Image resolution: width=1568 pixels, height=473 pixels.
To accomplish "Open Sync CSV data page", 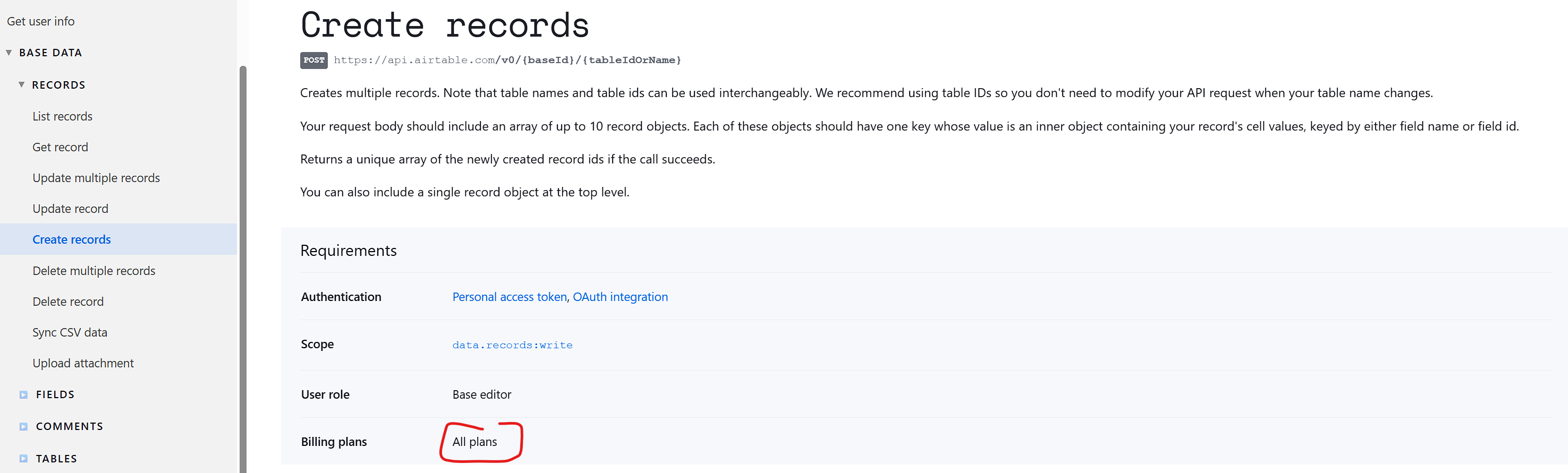I will pos(70,332).
